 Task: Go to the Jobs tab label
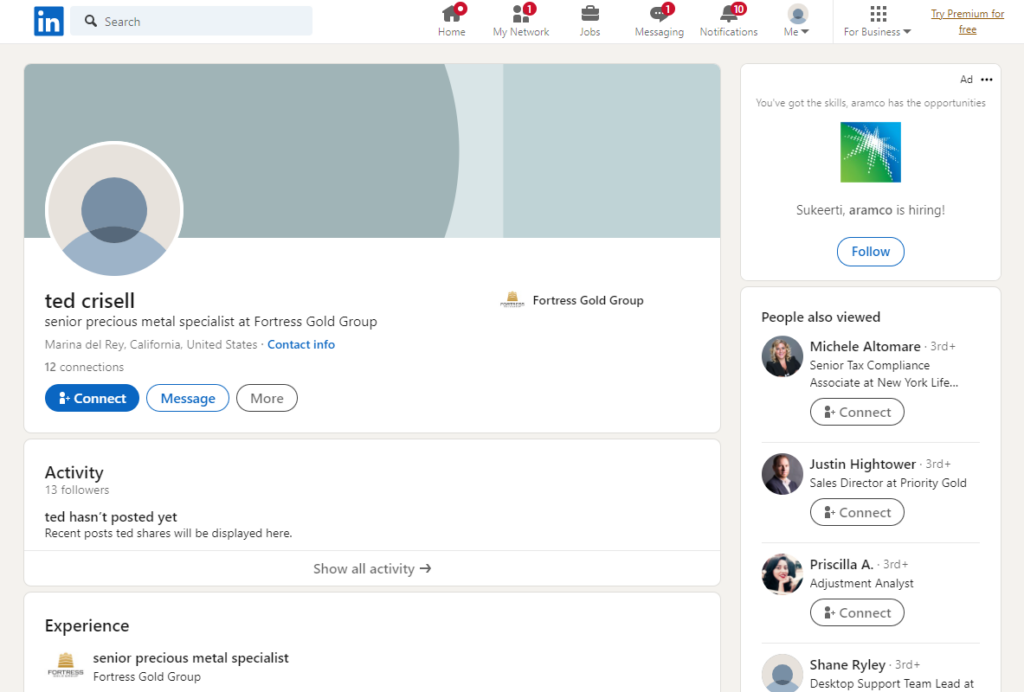(590, 32)
